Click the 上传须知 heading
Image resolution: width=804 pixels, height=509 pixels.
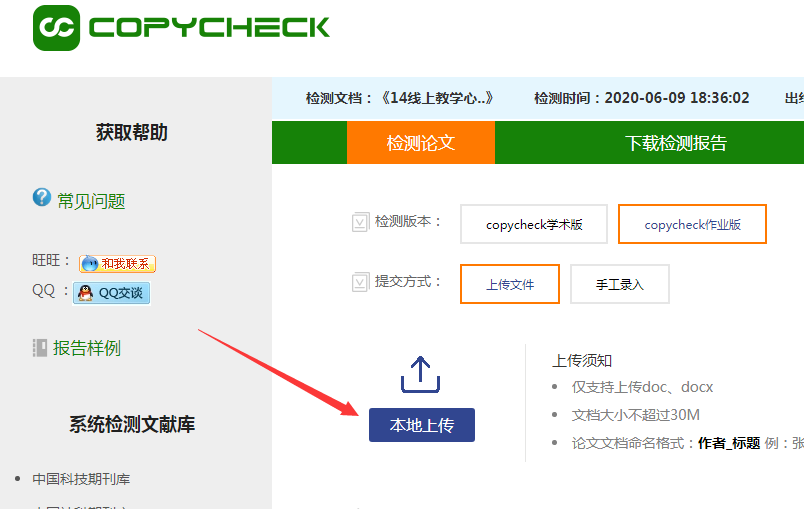pyautogui.click(x=582, y=360)
